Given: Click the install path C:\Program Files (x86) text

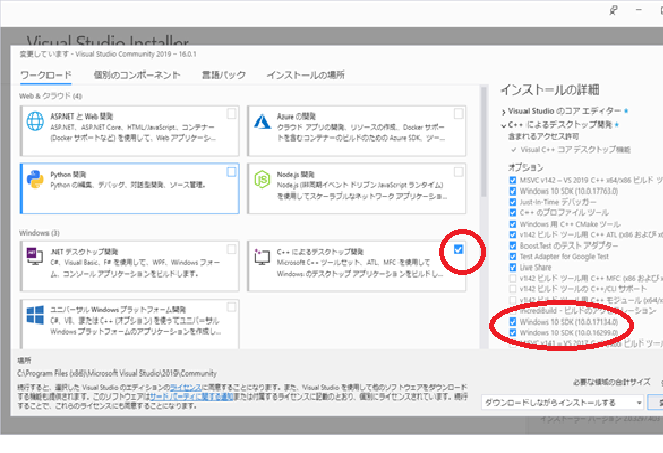Looking at the screenshot, I should click(x=117, y=373).
